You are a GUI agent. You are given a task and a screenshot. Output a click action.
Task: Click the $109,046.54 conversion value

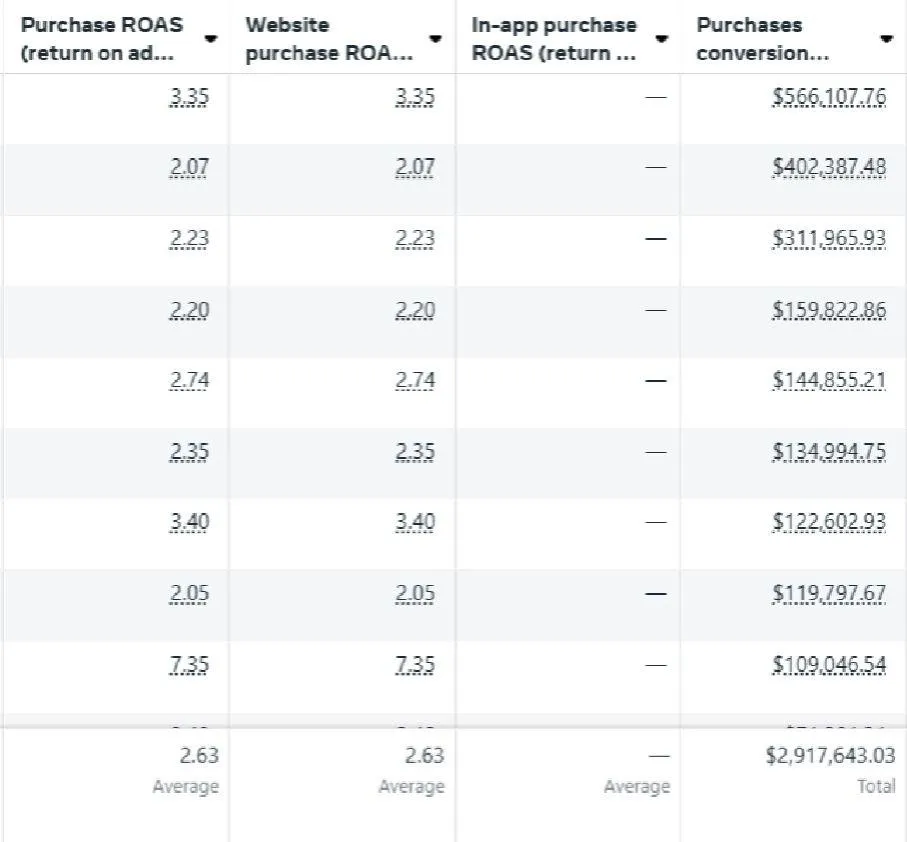click(x=829, y=665)
